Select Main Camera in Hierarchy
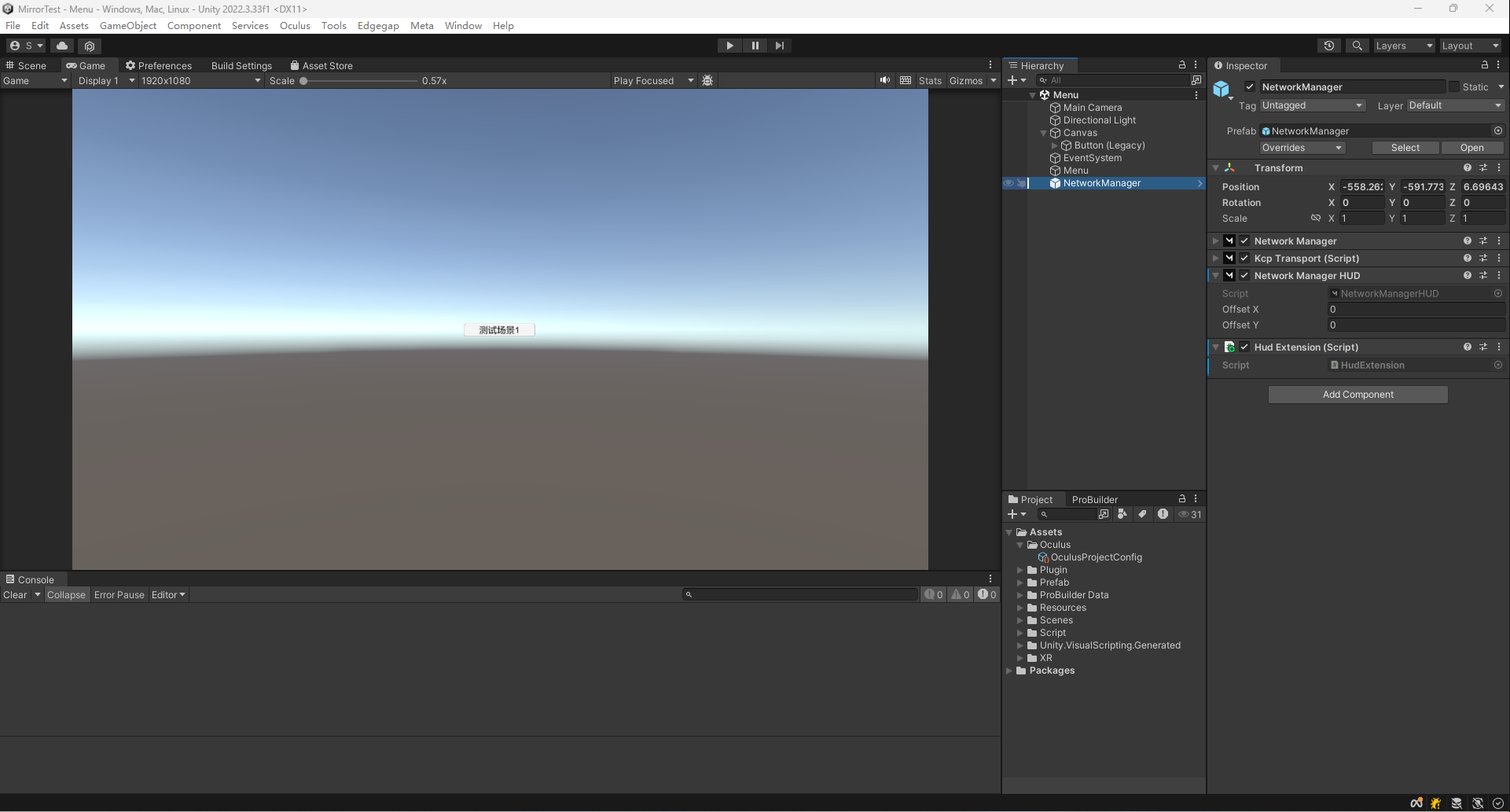This screenshot has height=812, width=1510. 1093,108
